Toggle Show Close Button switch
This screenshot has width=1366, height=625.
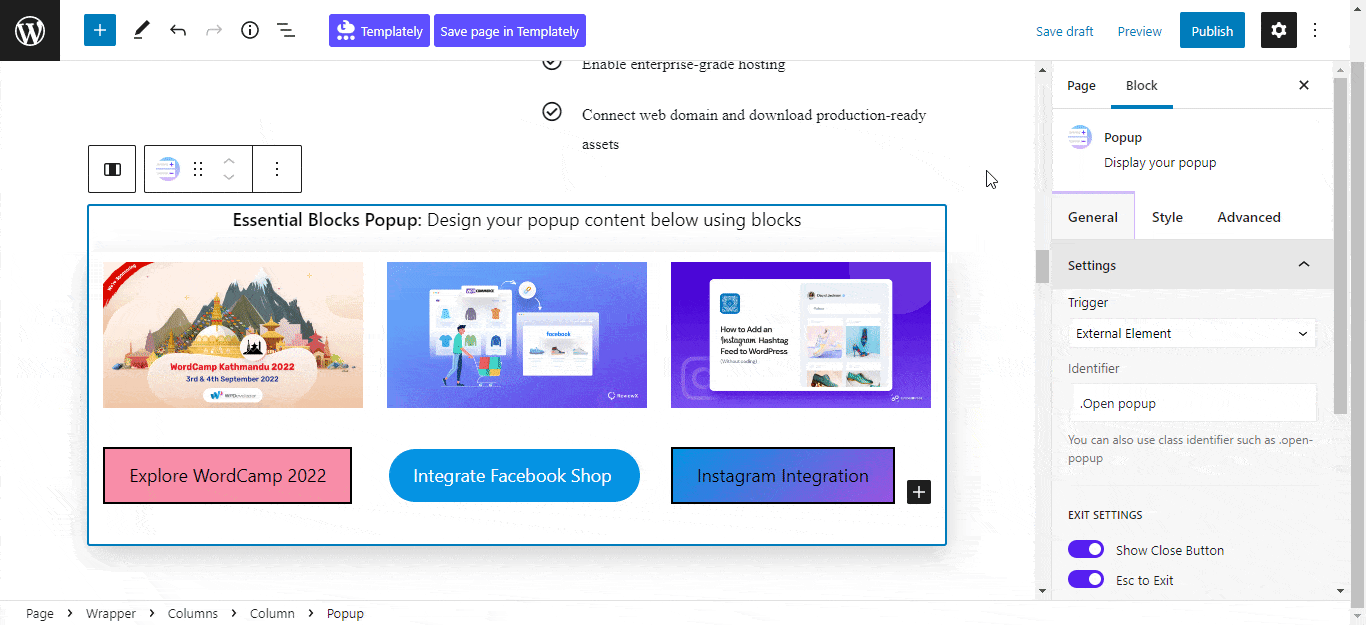click(x=1086, y=549)
